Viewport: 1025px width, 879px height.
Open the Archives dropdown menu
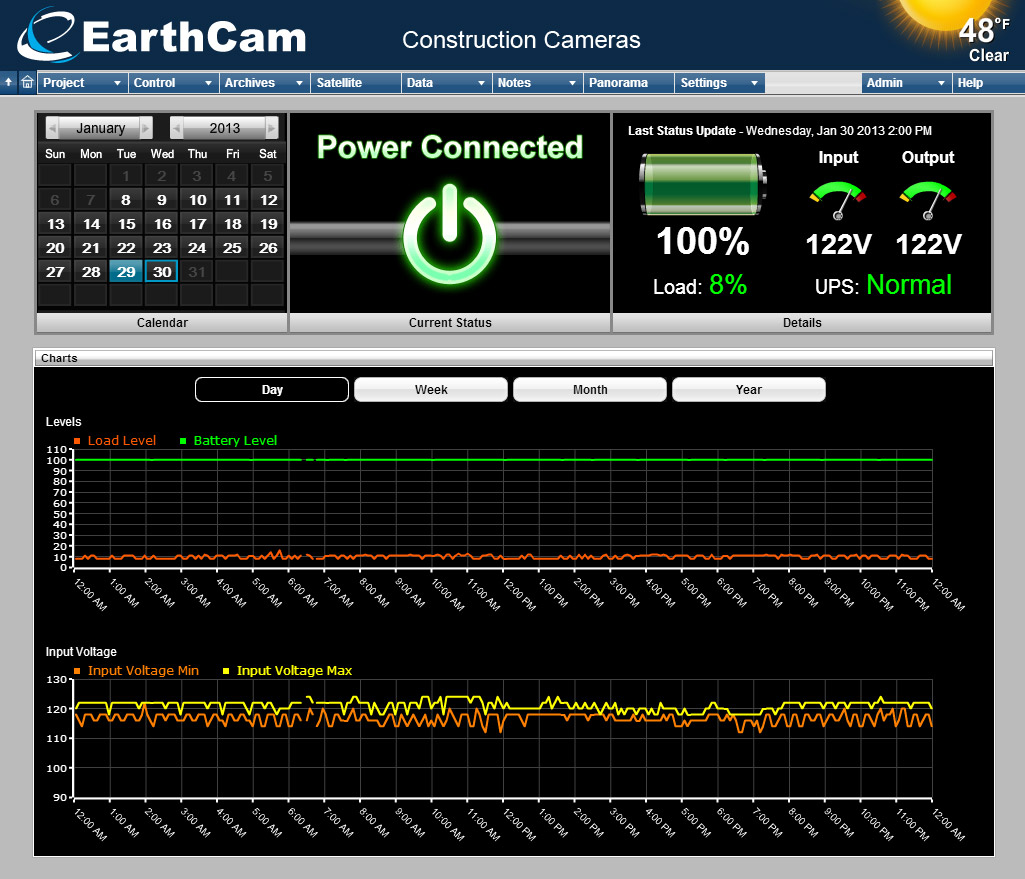coord(264,83)
